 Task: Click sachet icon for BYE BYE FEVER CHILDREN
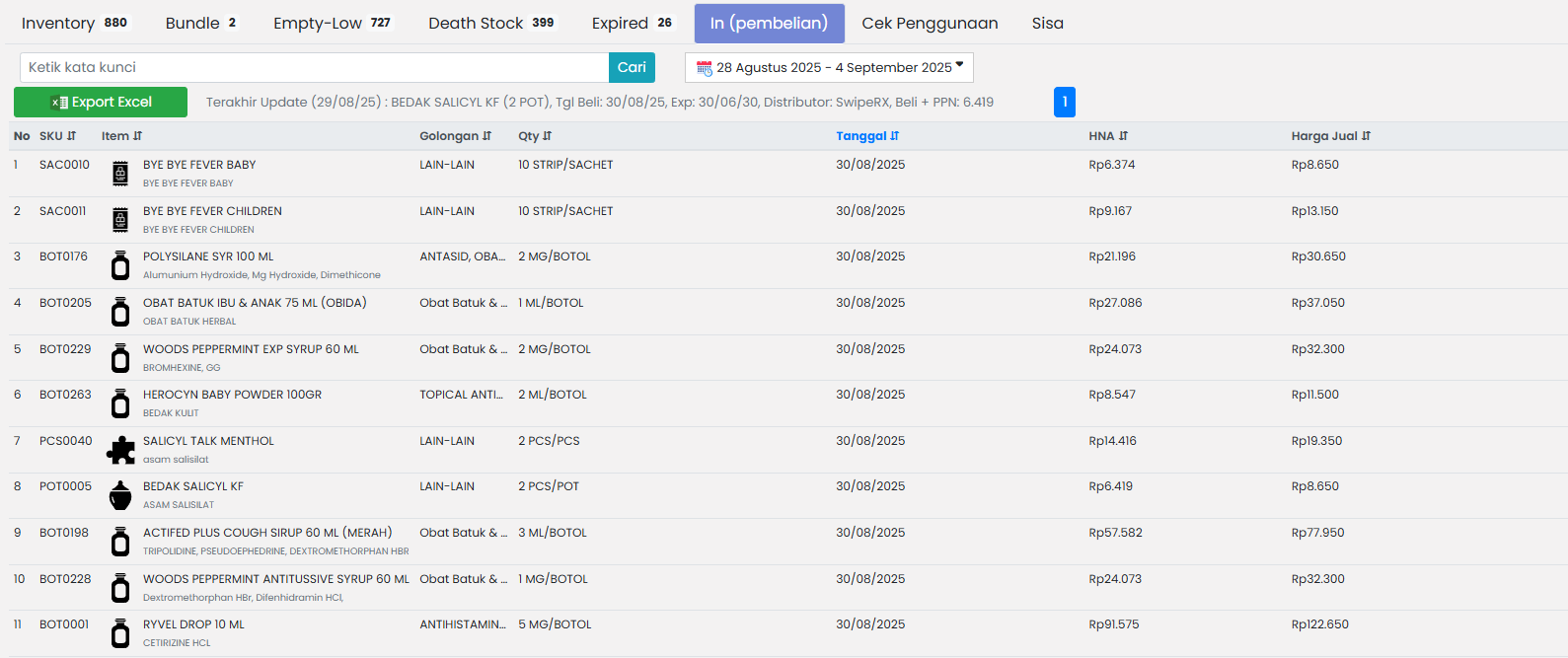tap(120, 220)
